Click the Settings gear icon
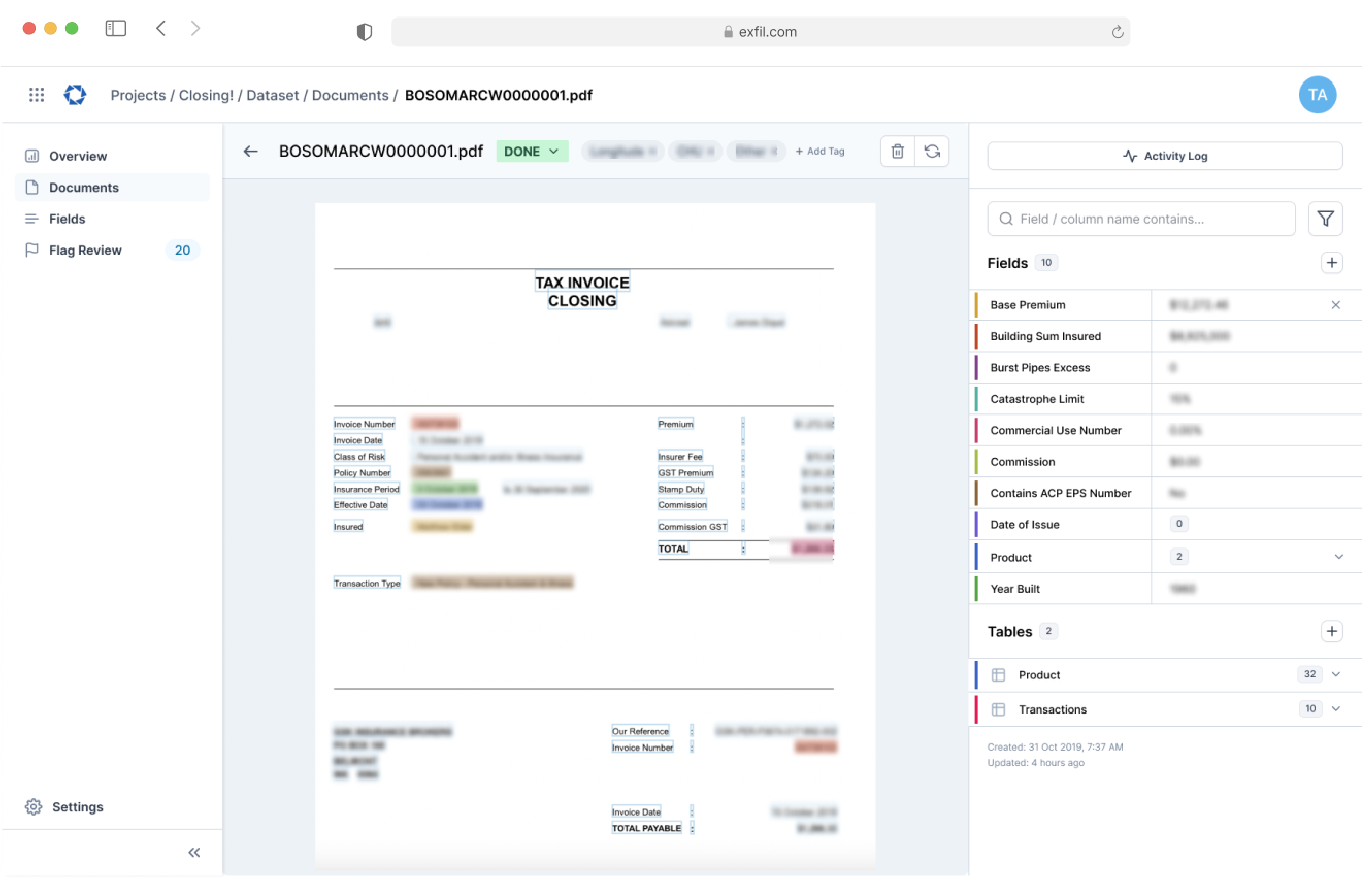The height and width of the screenshot is (896, 1362). point(33,807)
